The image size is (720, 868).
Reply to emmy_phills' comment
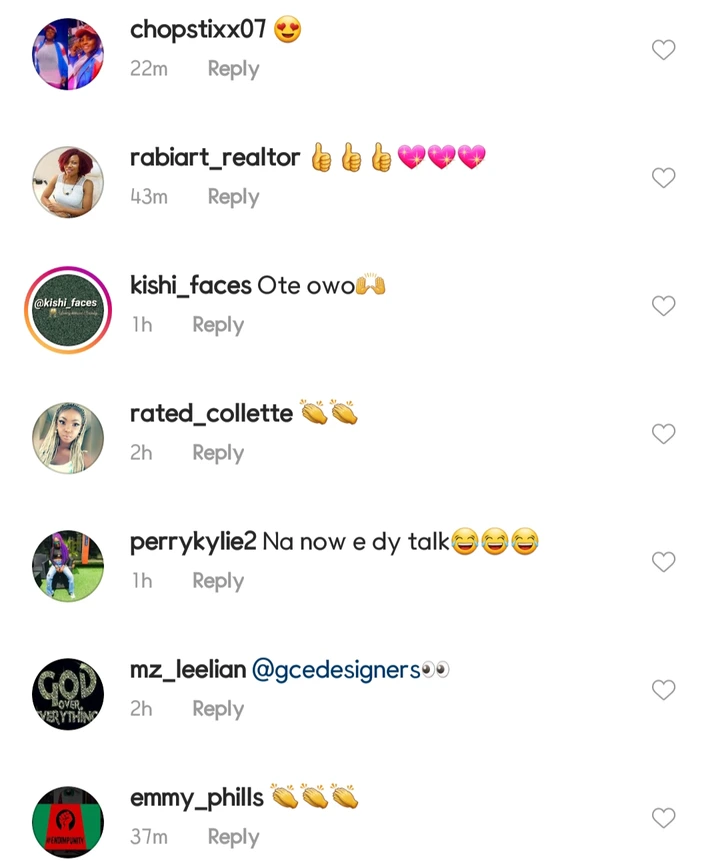click(x=233, y=837)
